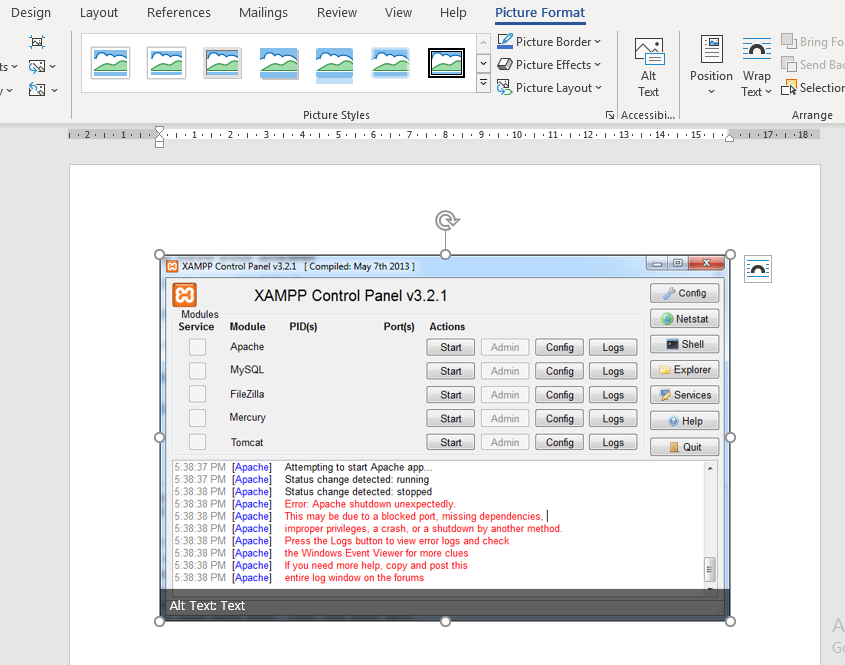Expand the full Picture Styles gallery
Image resolution: width=845 pixels, height=665 pixels.
(483, 83)
